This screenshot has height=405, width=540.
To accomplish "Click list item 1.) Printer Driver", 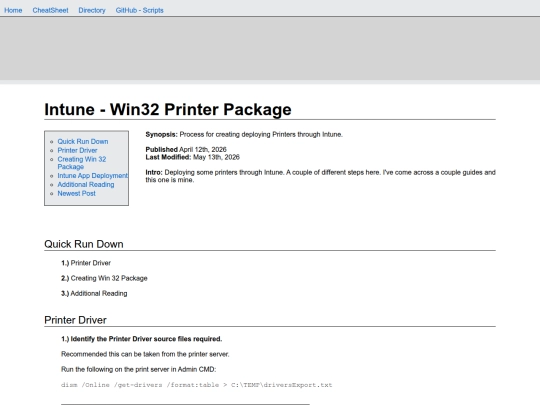I will (86, 263).
